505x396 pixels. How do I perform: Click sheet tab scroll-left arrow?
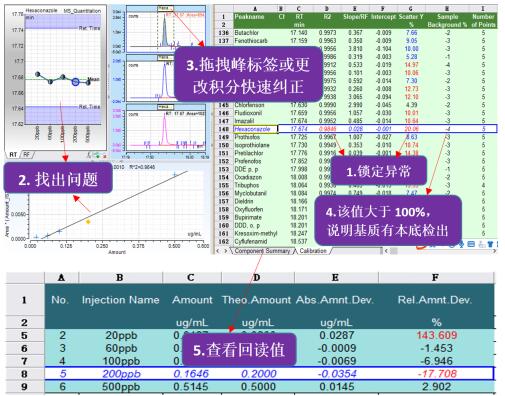[x=217, y=251]
